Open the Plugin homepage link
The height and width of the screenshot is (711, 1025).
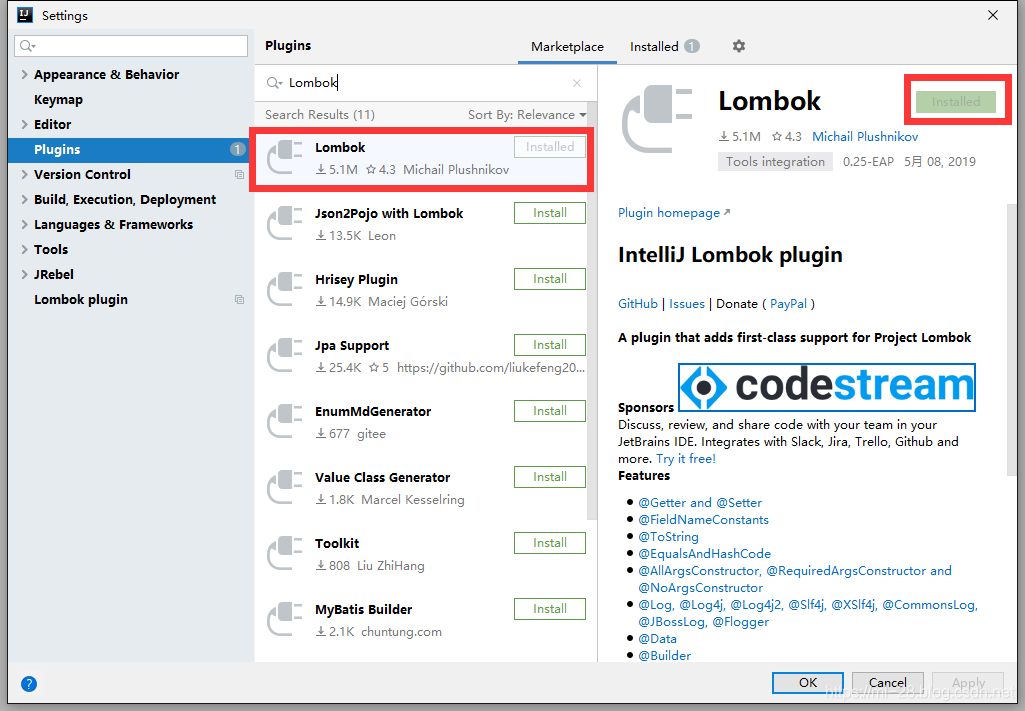click(674, 213)
